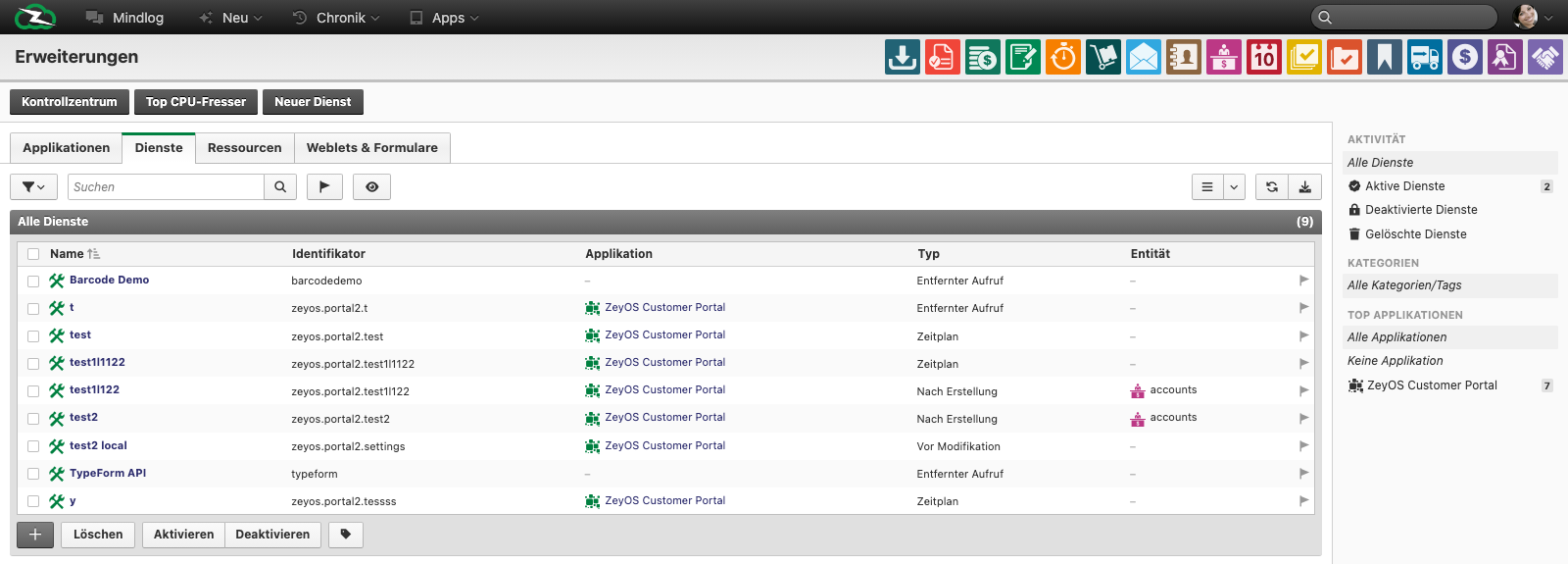Click the tag icon button below the table
Screen dimensions: 1568x564
[x=346, y=535]
